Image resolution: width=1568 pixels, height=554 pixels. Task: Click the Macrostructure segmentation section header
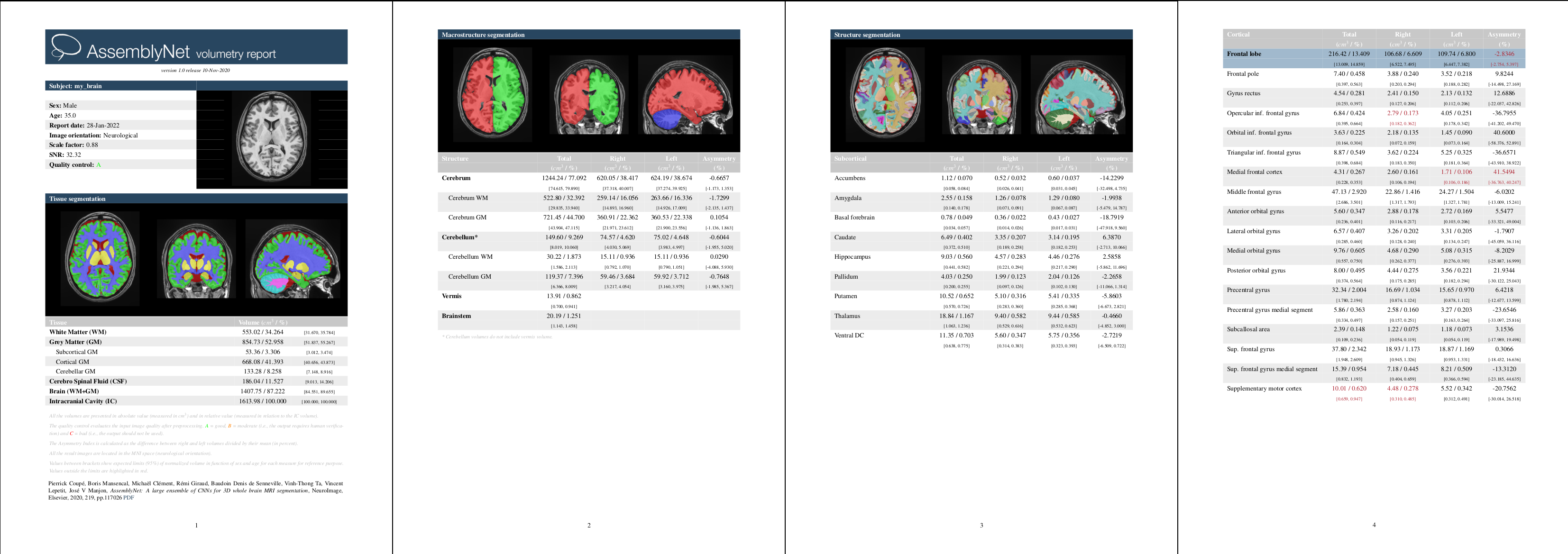pyautogui.click(x=483, y=35)
